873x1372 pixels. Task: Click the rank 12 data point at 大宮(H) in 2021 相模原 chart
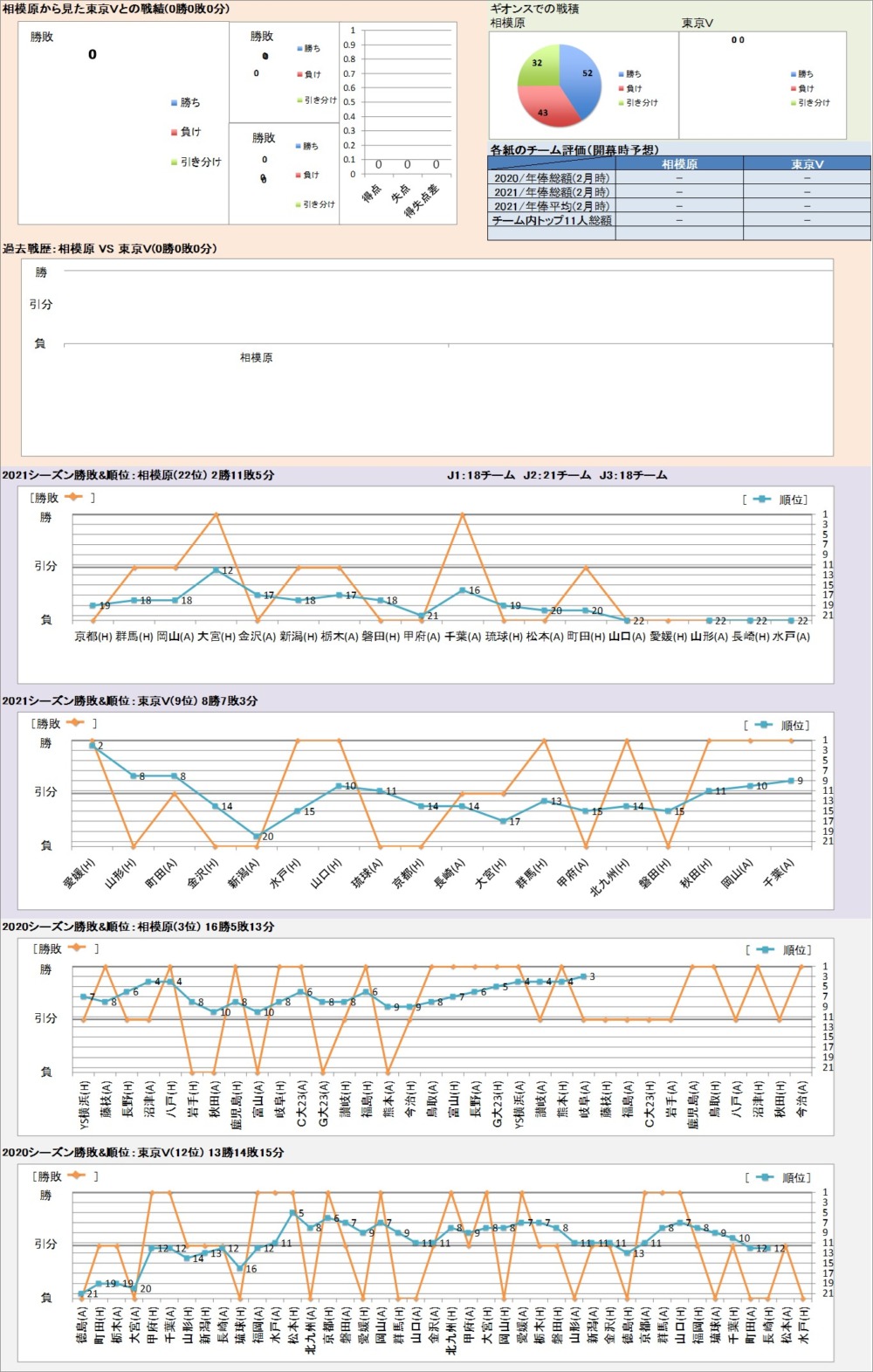pos(217,570)
